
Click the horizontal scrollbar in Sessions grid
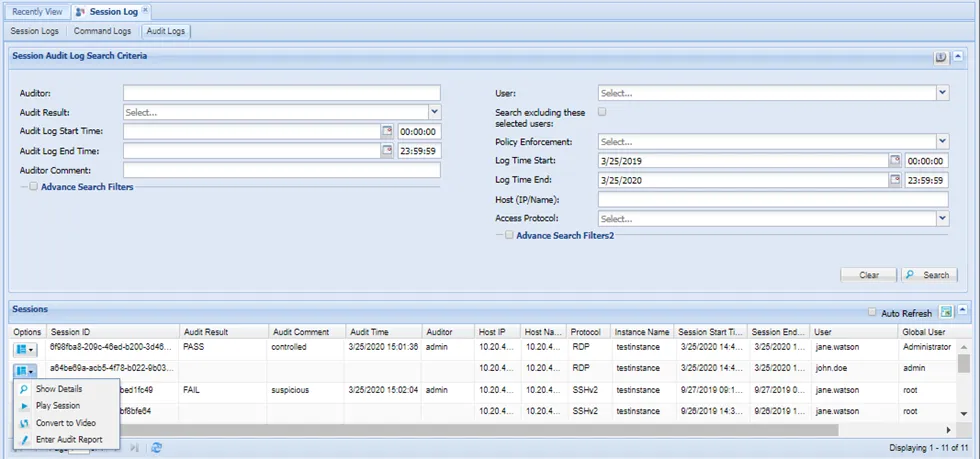478,430
